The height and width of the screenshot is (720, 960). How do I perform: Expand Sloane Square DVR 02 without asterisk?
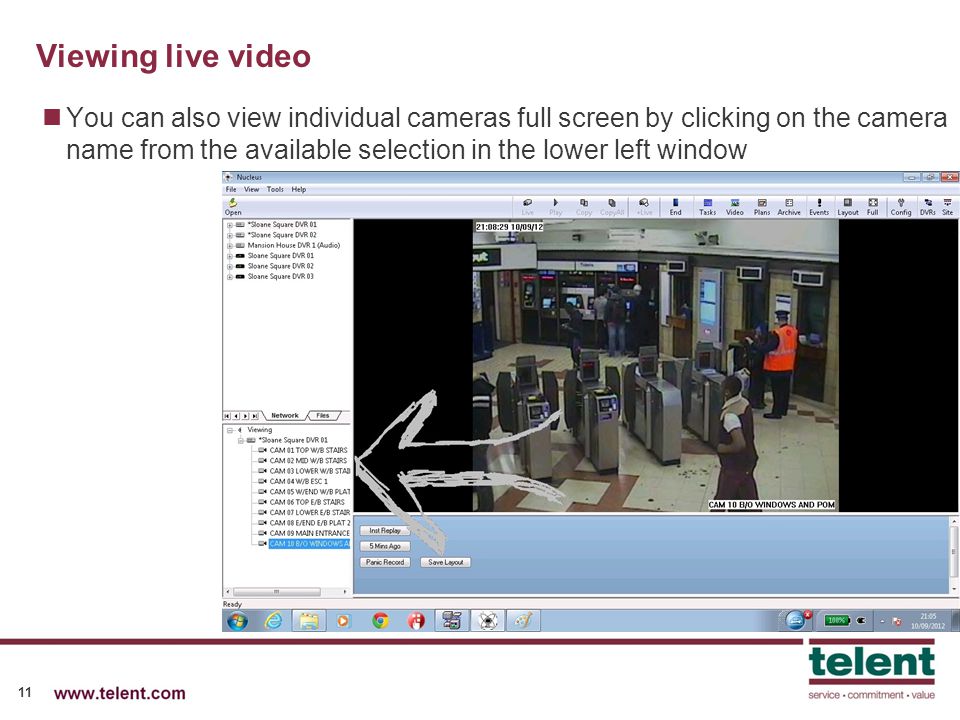pyautogui.click(x=230, y=266)
